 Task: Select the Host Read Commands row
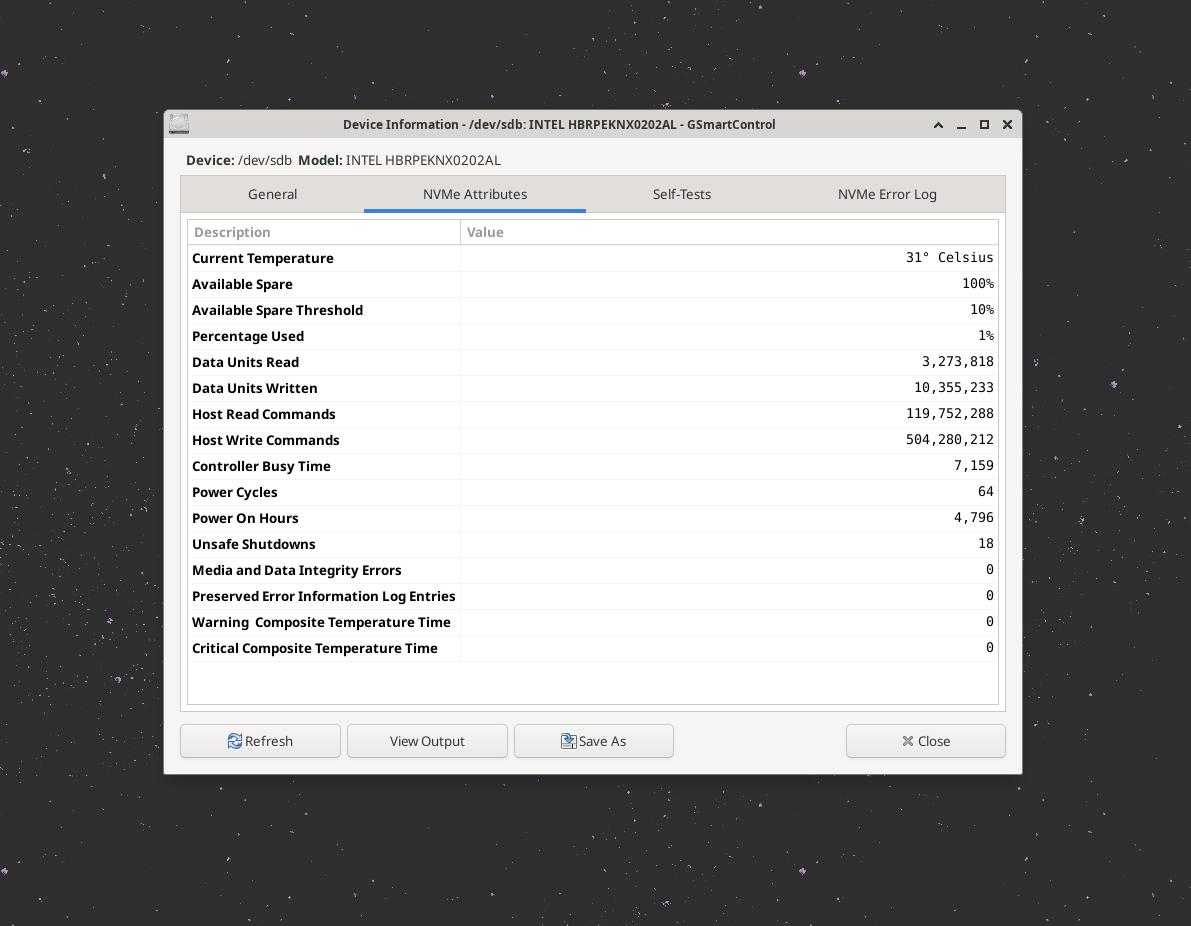592,414
